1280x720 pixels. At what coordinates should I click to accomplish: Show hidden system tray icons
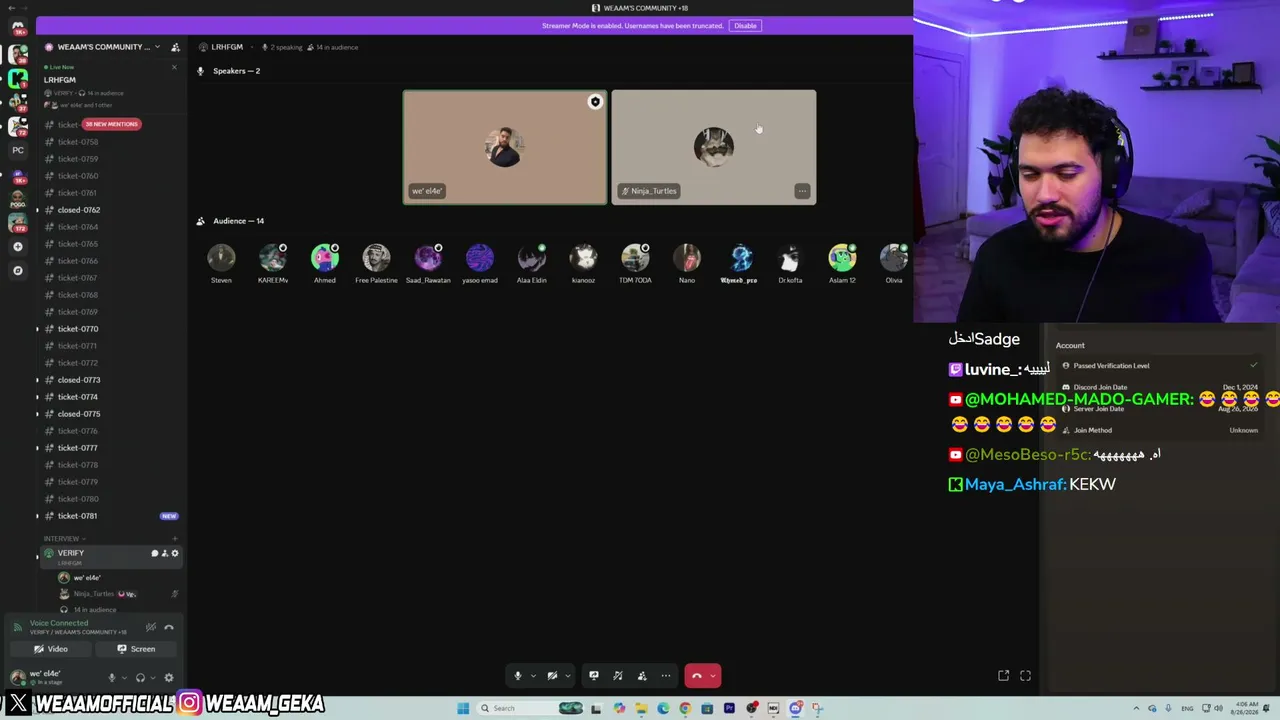(1136, 709)
